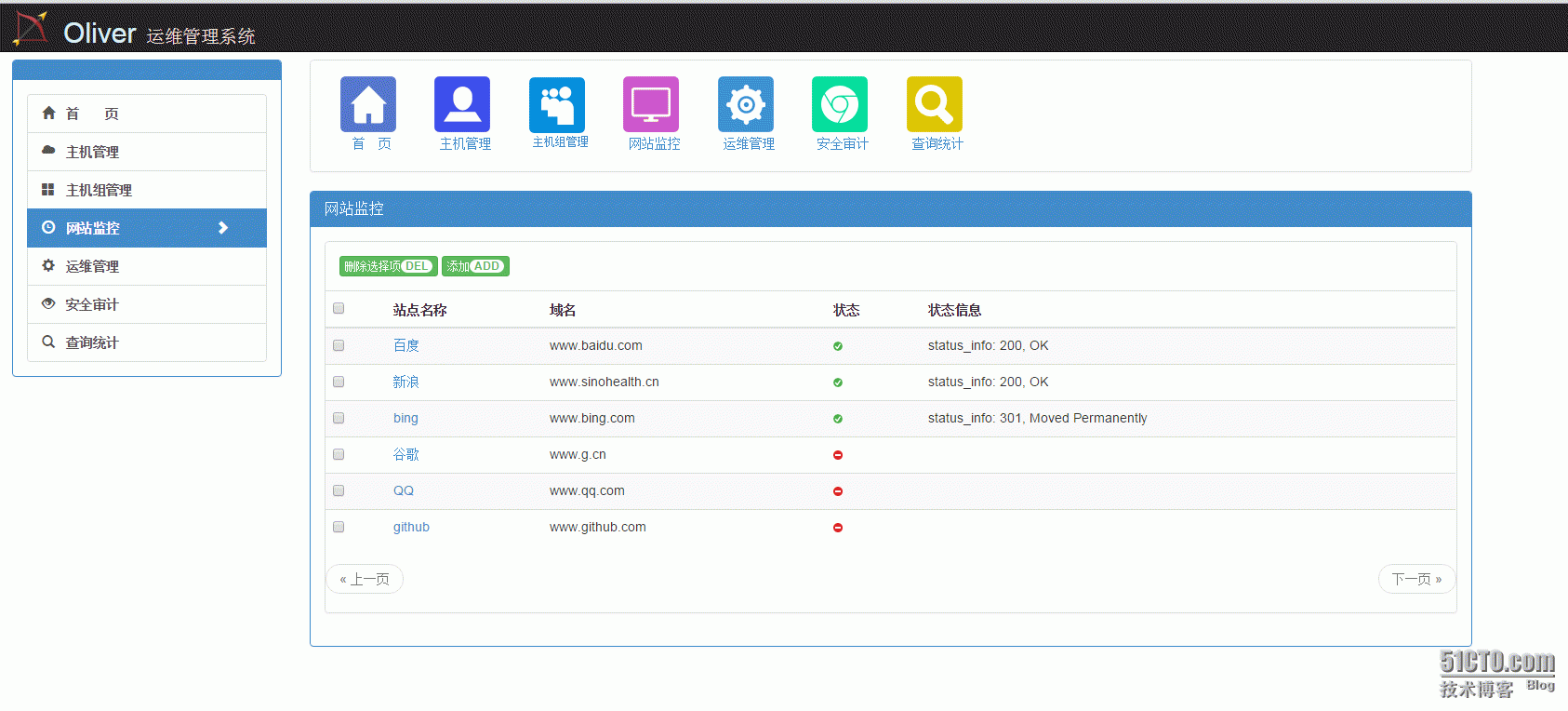Tick the checkbox for the bing row
This screenshot has width=1568, height=711.
[339, 418]
